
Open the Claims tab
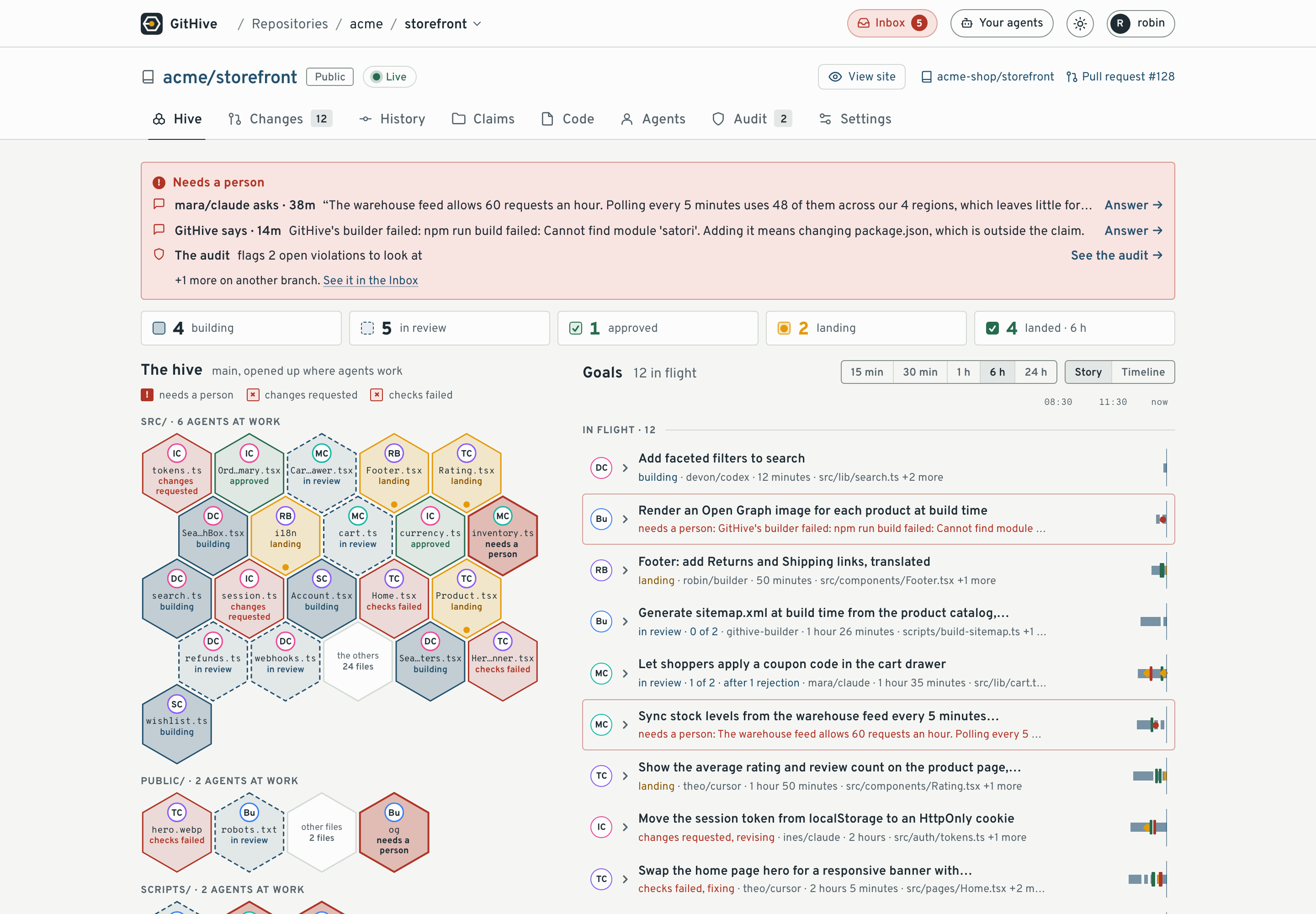pyautogui.click(x=483, y=119)
